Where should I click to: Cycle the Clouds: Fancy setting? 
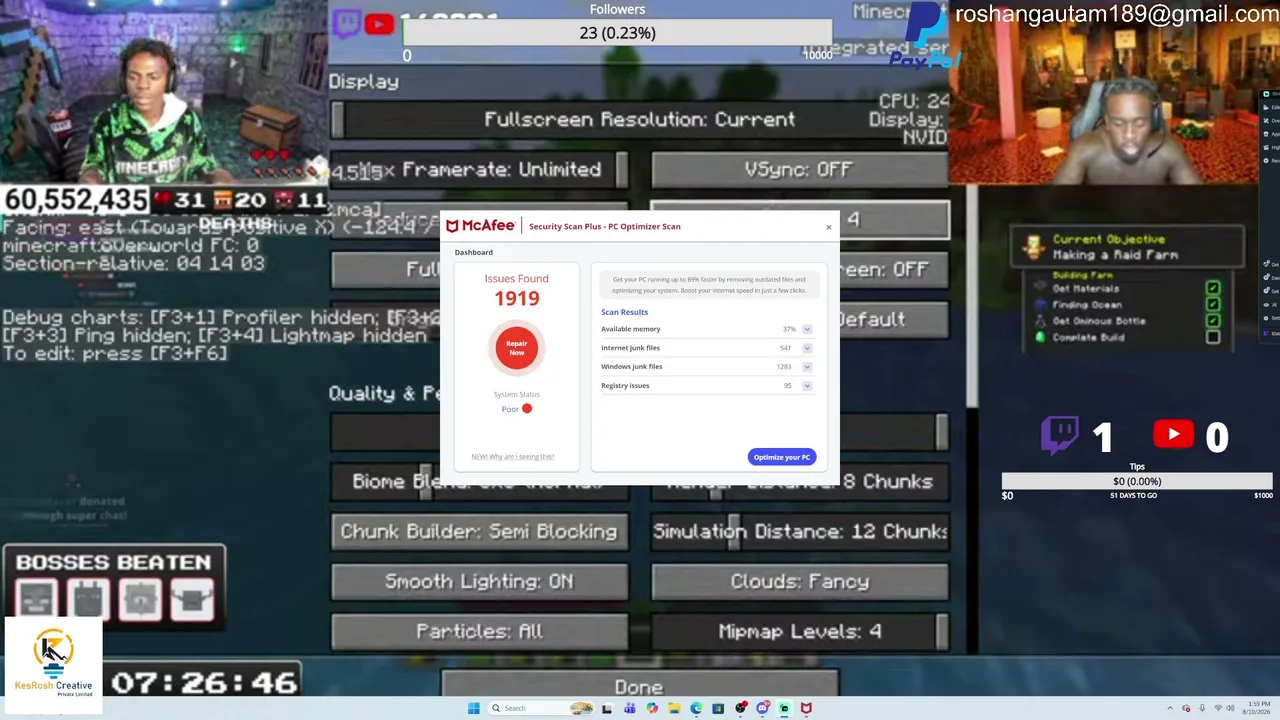click(x=799, y=582)
